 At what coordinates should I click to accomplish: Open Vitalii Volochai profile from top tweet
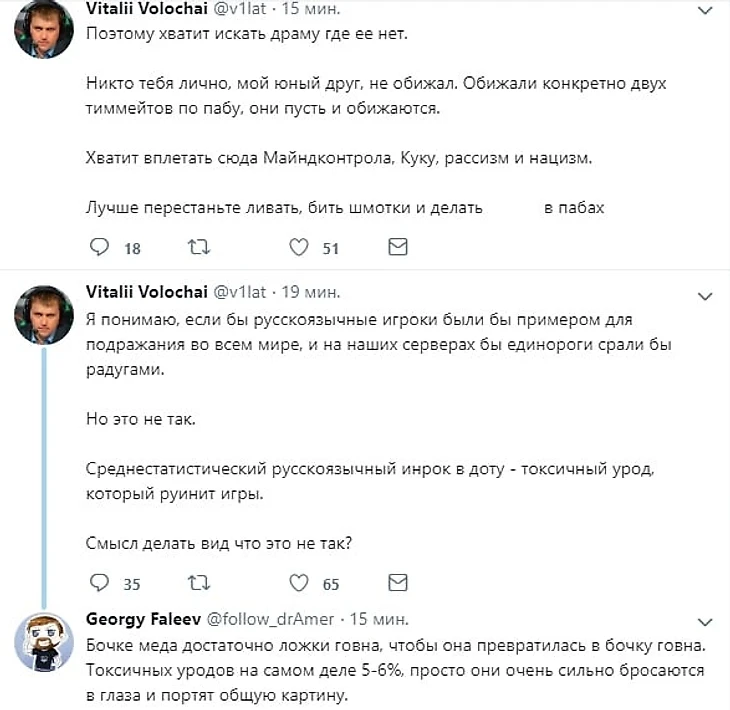(146, 9)
